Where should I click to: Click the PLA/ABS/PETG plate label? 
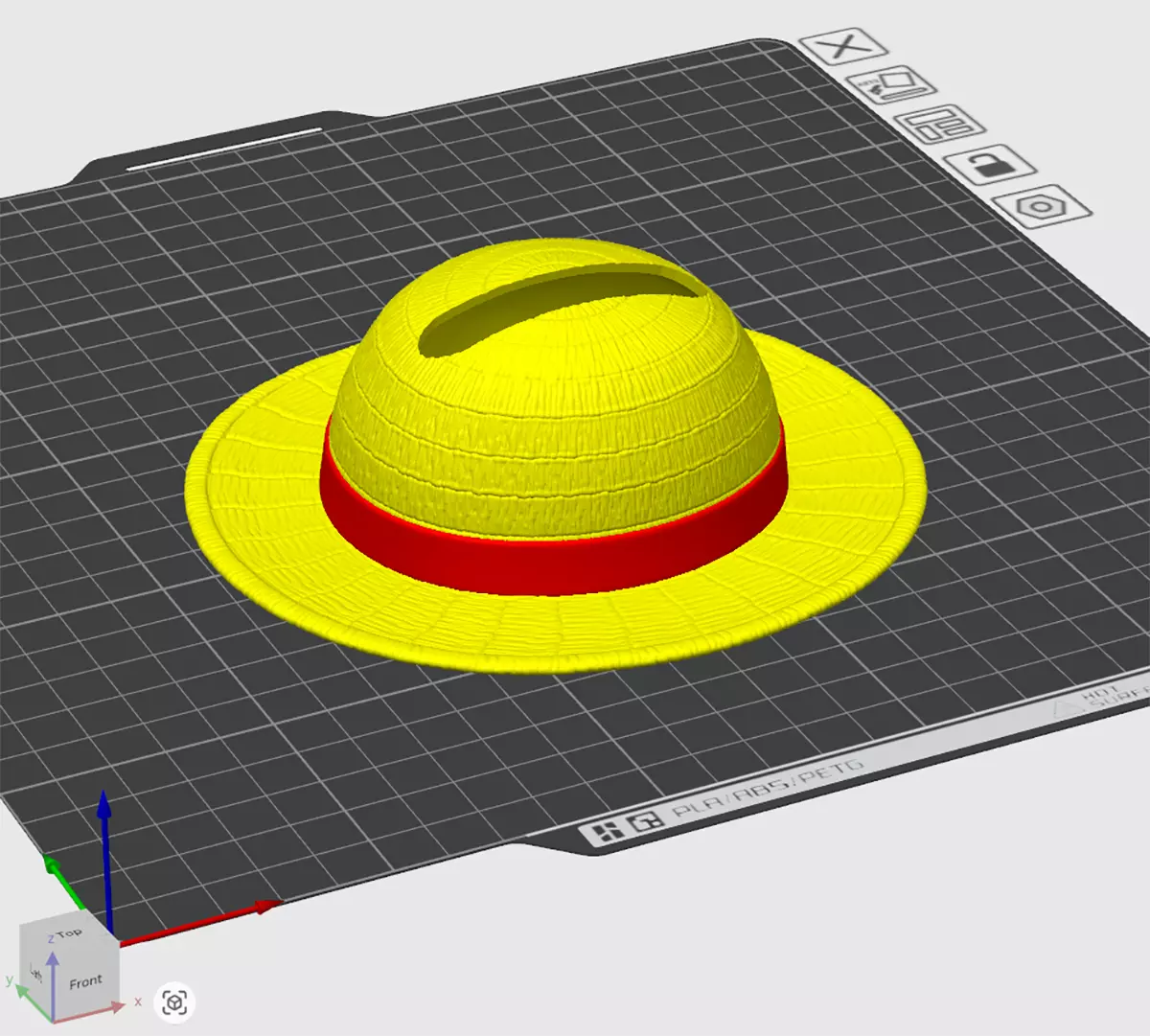tap(767, 789)
